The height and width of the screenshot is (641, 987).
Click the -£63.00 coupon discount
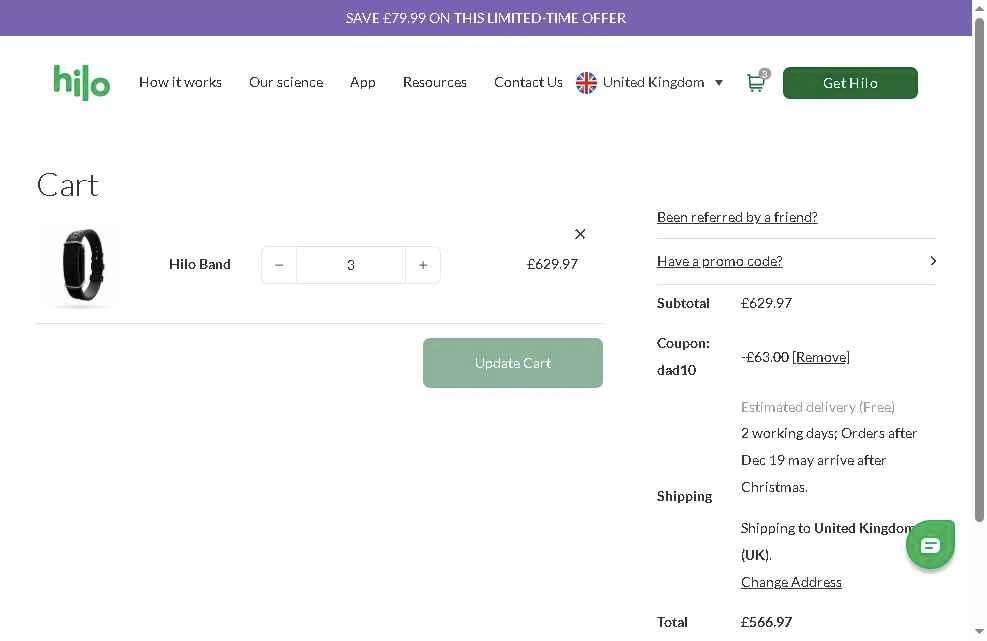point(765,357)
